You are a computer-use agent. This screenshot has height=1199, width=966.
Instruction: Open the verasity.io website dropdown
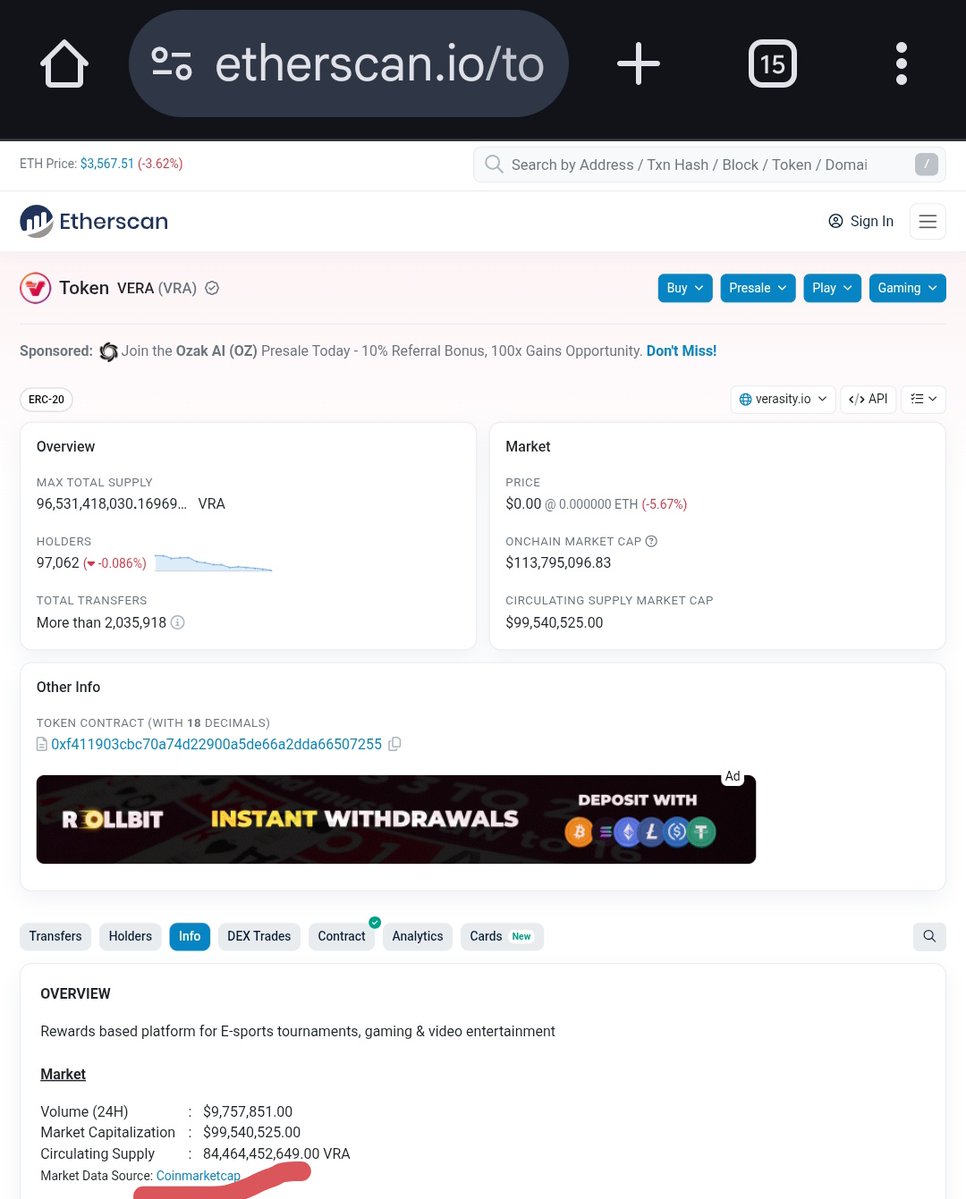(x=783, y=399)
